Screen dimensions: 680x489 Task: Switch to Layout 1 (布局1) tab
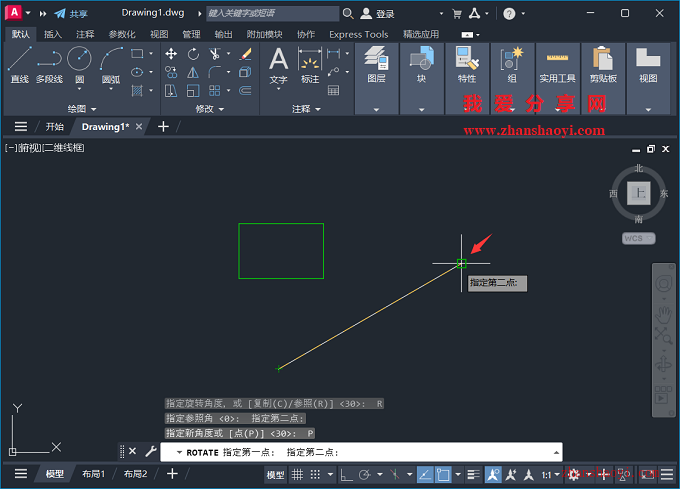[x=93, y=474]
